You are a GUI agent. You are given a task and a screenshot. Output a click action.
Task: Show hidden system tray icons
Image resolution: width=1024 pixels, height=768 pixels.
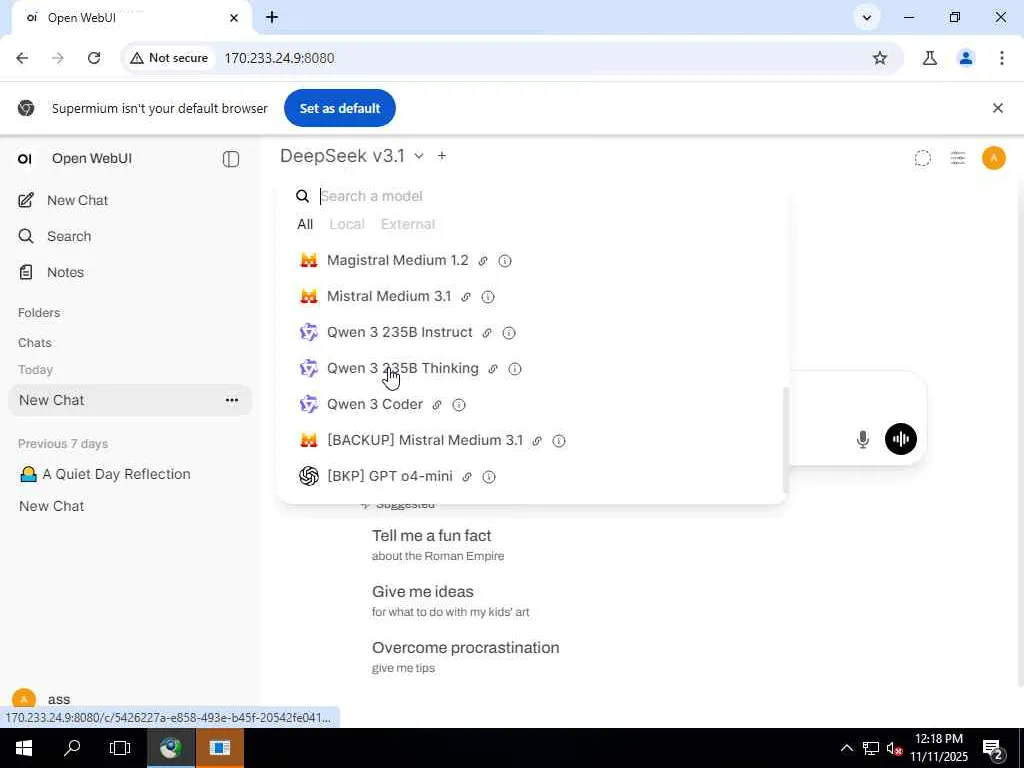pos(846,748)
